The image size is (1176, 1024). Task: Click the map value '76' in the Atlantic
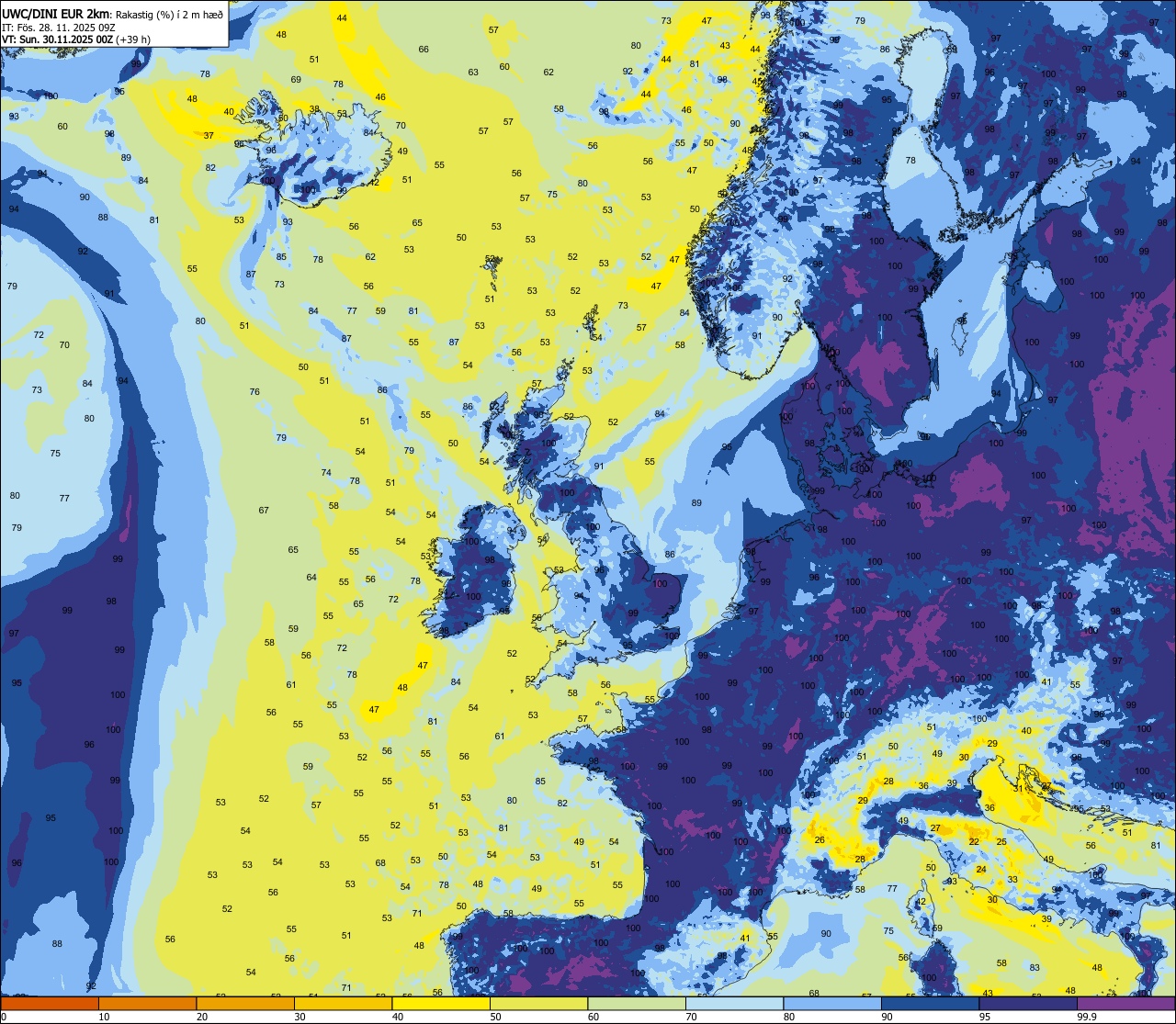pyautogui.click(x=254, y=391)
